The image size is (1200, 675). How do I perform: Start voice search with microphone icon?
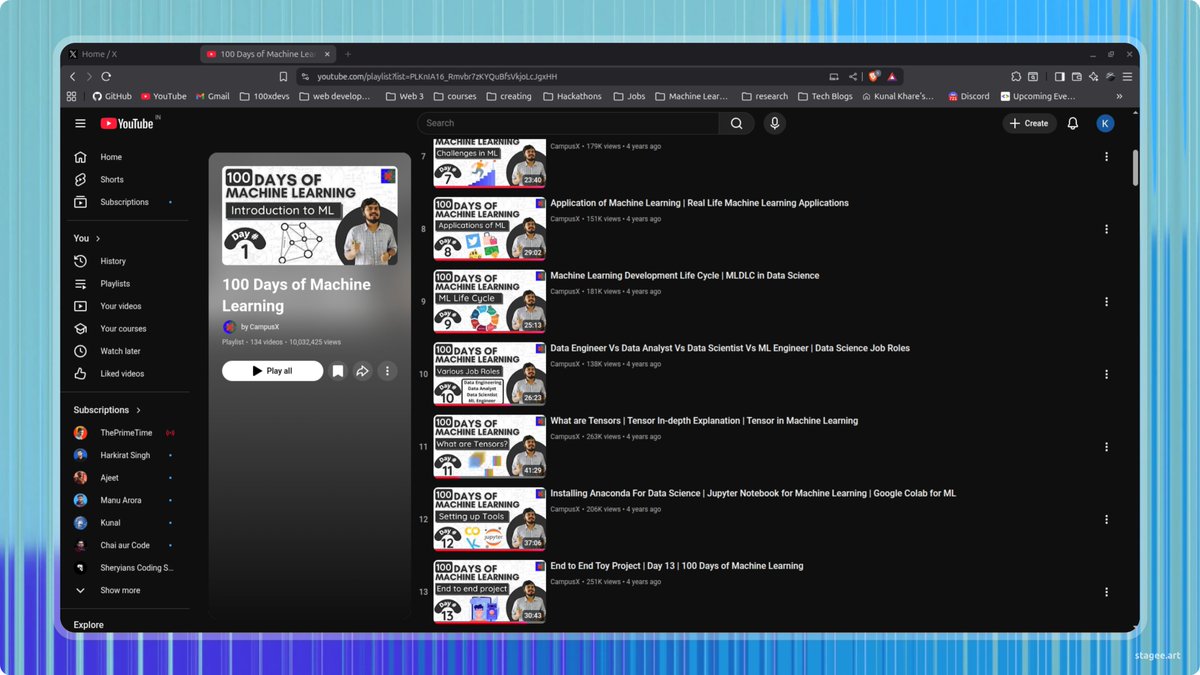click(x=773, y=123)
